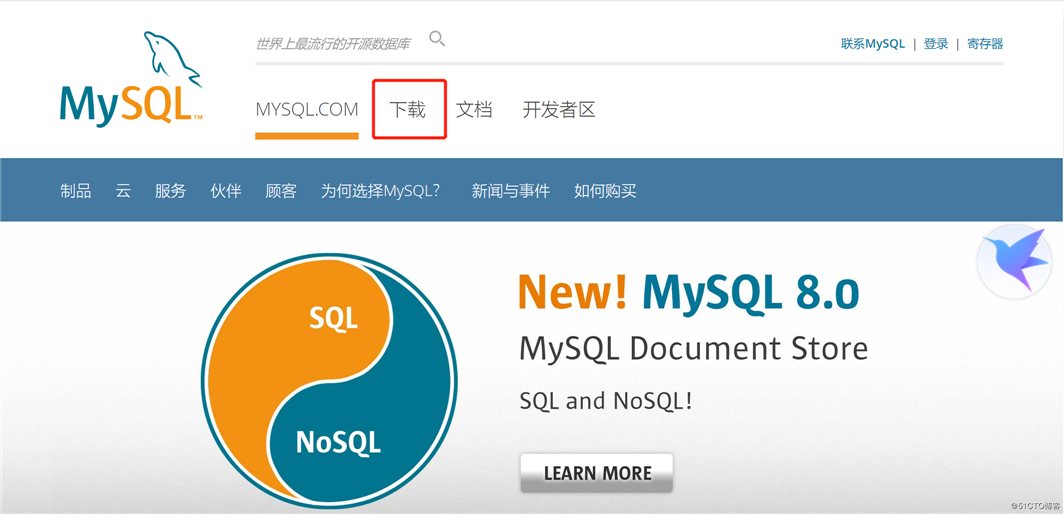The image size is (1064, 514).
Task: Click 伙伴 in the blue navigation bar
Action: [226, 191]
